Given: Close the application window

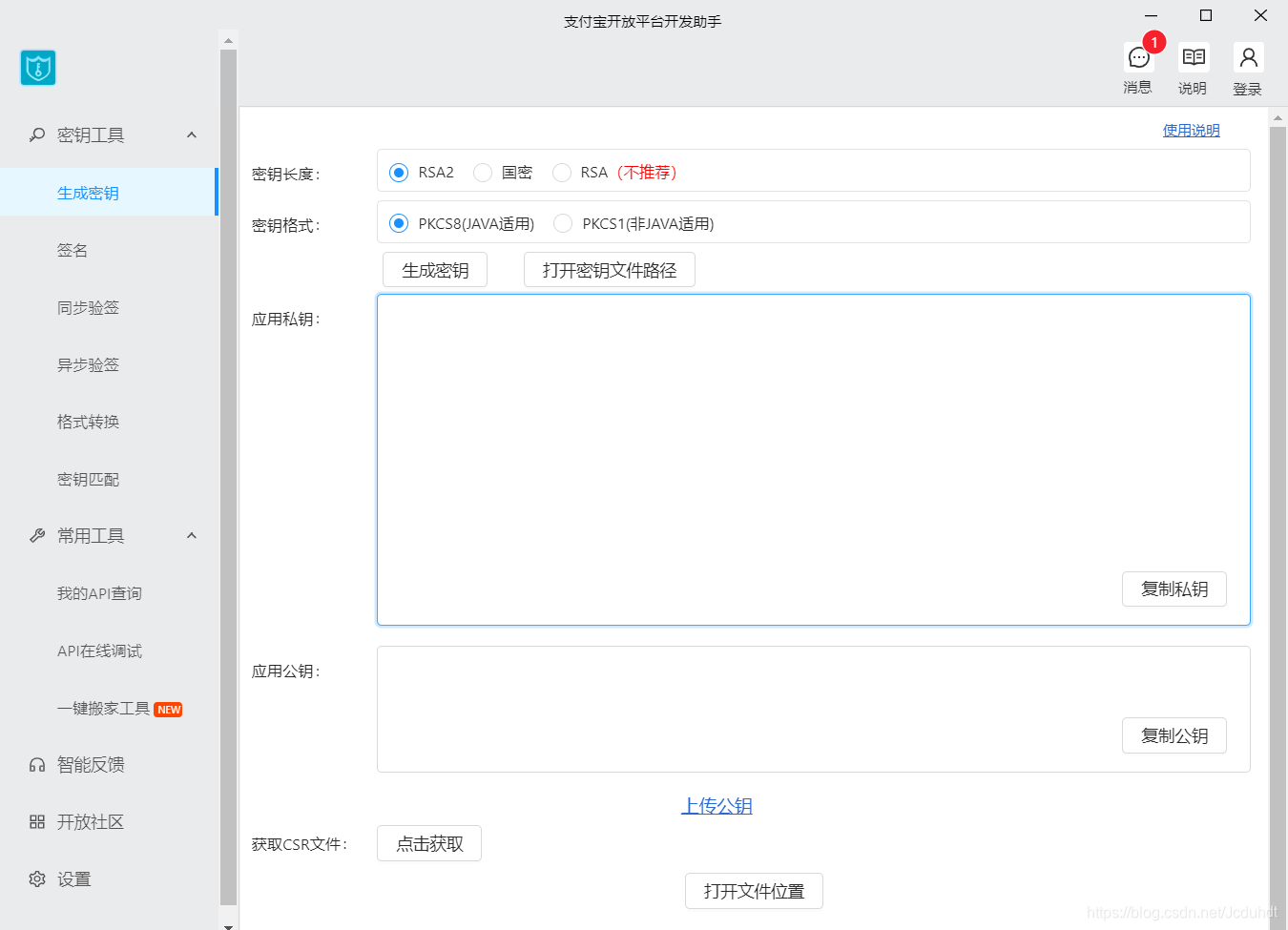Looking at the screenshot, I should pyautogui.click(x=1260, y=15).
